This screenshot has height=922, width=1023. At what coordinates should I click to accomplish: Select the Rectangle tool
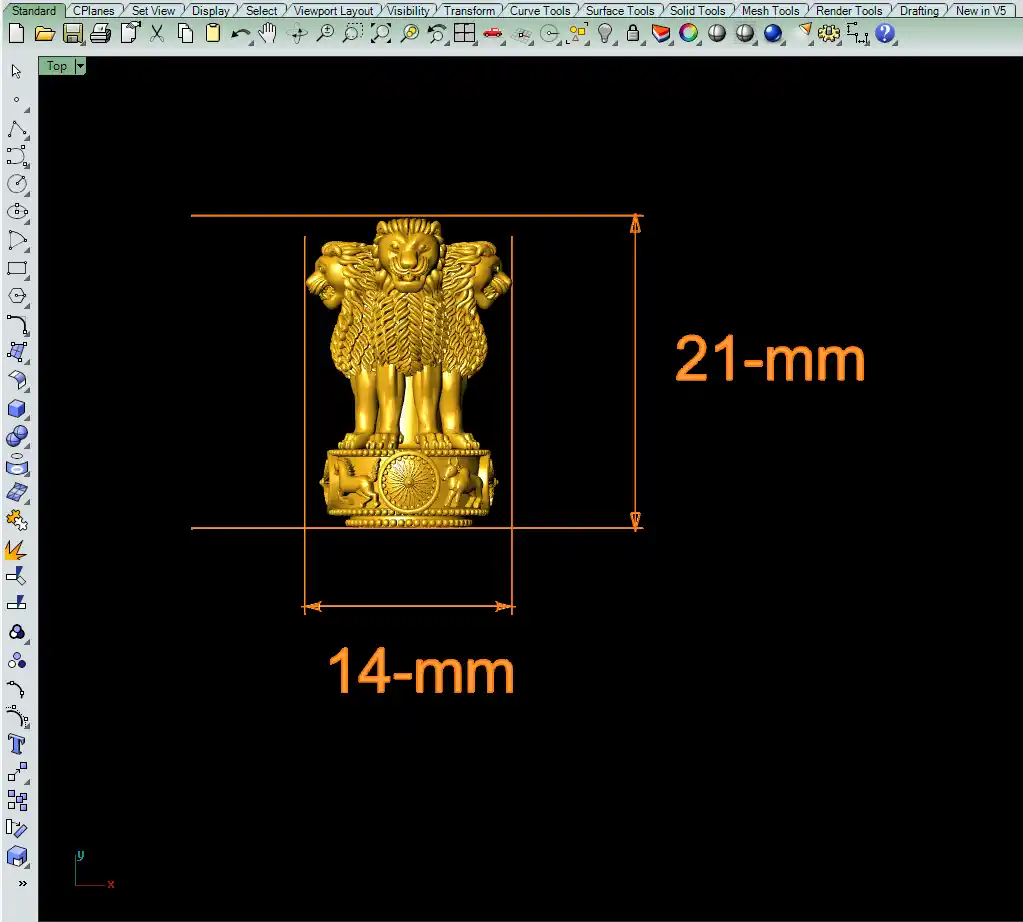pos(17,269)
